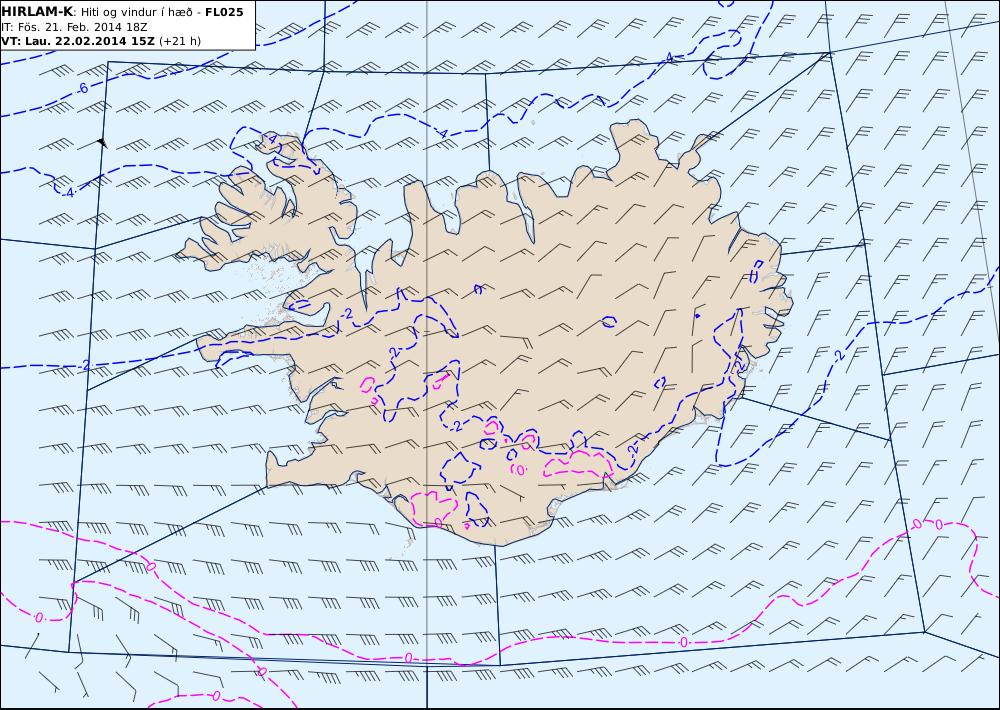Select the FL025 flight level label
The height and width of the screenshot is (710, 1000).
(224, 12)
